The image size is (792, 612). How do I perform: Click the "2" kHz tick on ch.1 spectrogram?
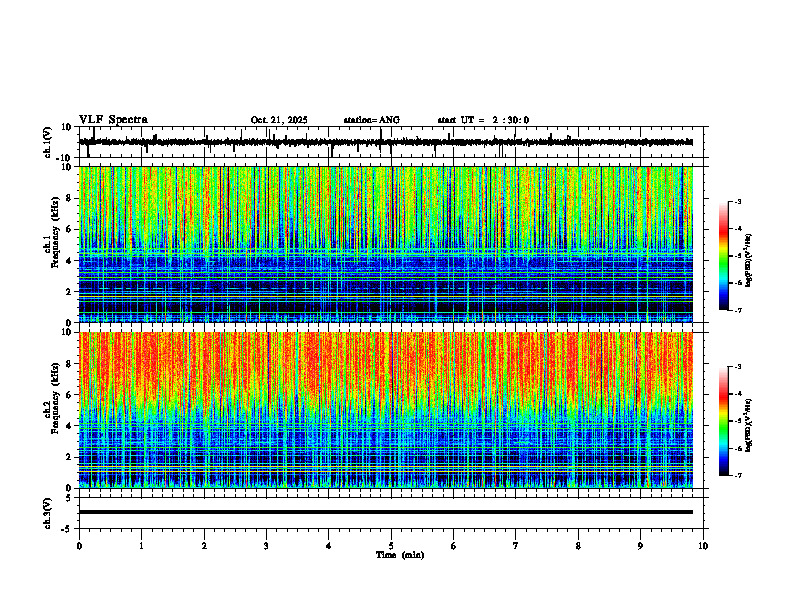pos(70,292)
